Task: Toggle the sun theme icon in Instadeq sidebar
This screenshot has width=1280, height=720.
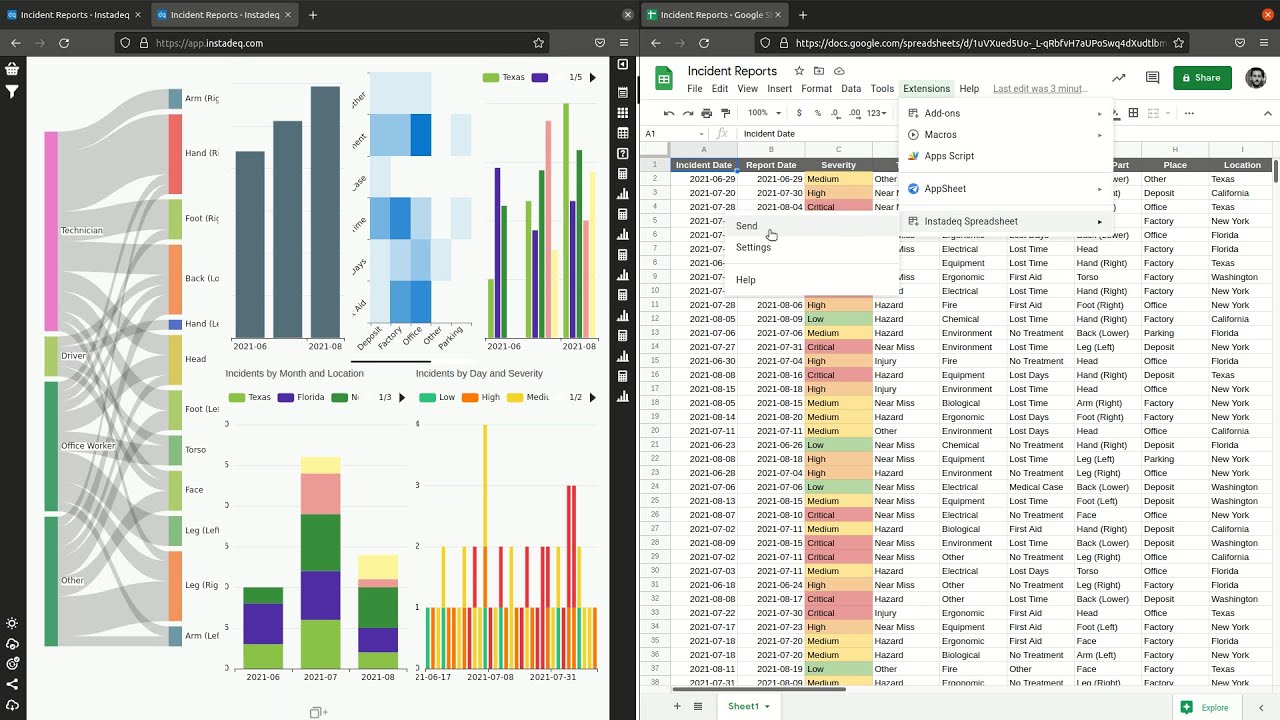Action: point(12,623)
